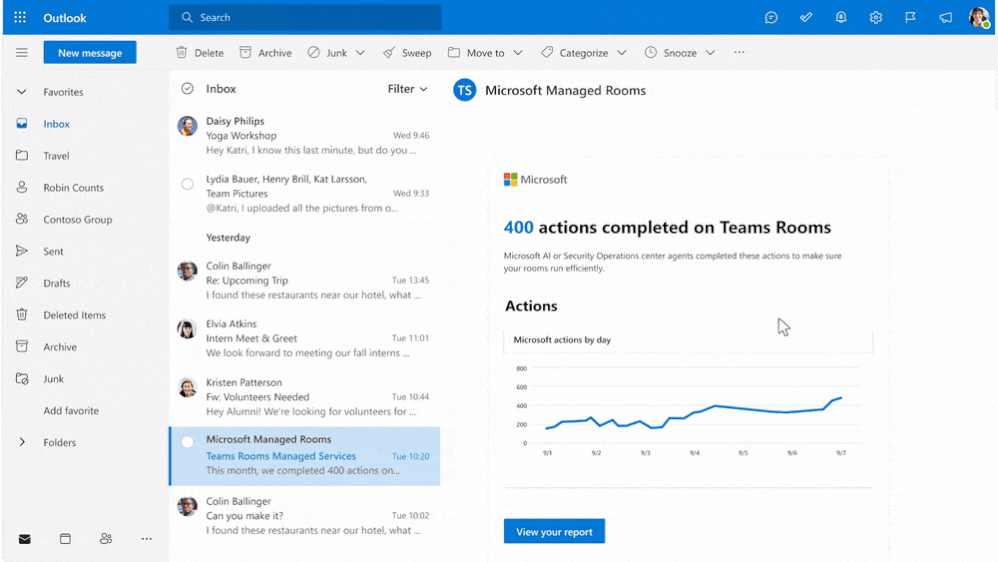Open the To Do checkmark icon
The image size is (998, 562).
[806, 18]
